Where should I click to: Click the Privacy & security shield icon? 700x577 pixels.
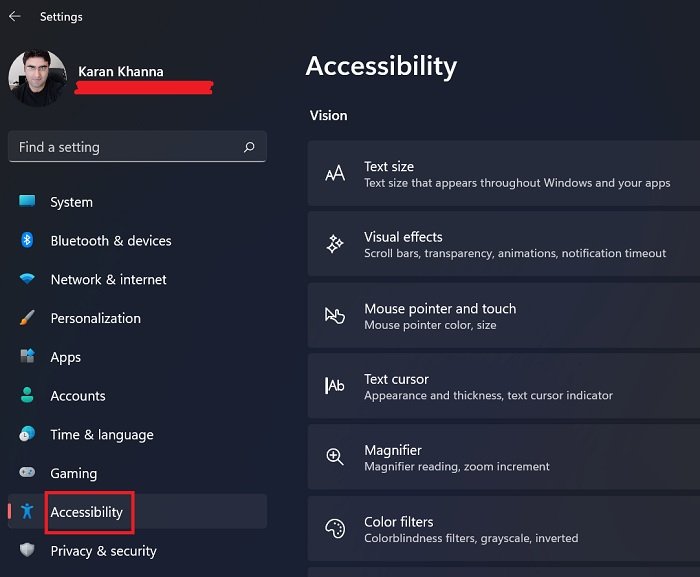pos(28,550)
